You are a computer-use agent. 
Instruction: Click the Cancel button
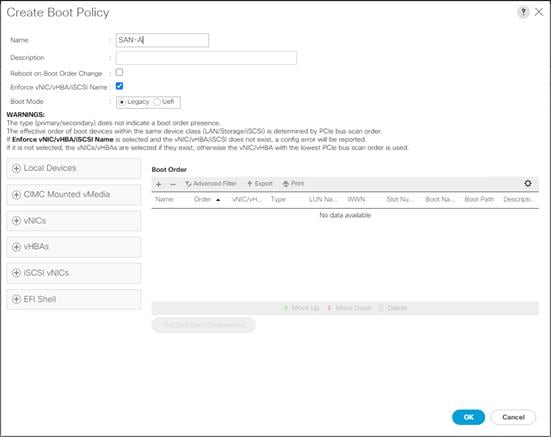pos(513,417)
